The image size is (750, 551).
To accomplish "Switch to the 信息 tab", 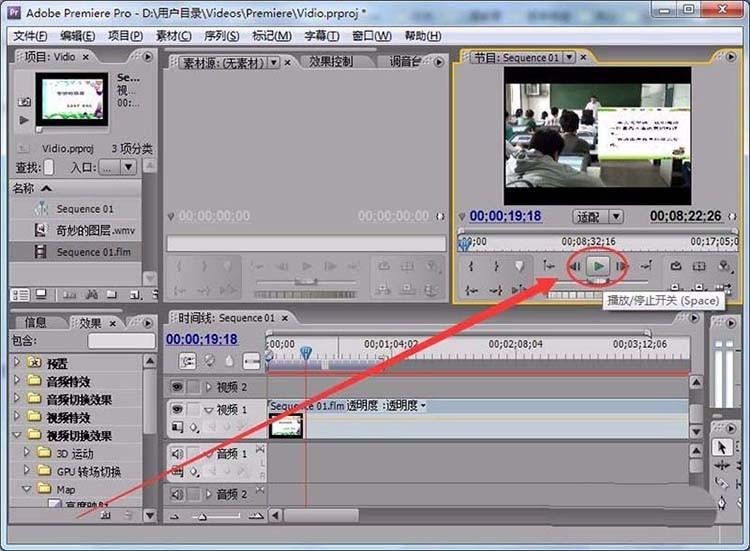I will [x=35, y=323].
